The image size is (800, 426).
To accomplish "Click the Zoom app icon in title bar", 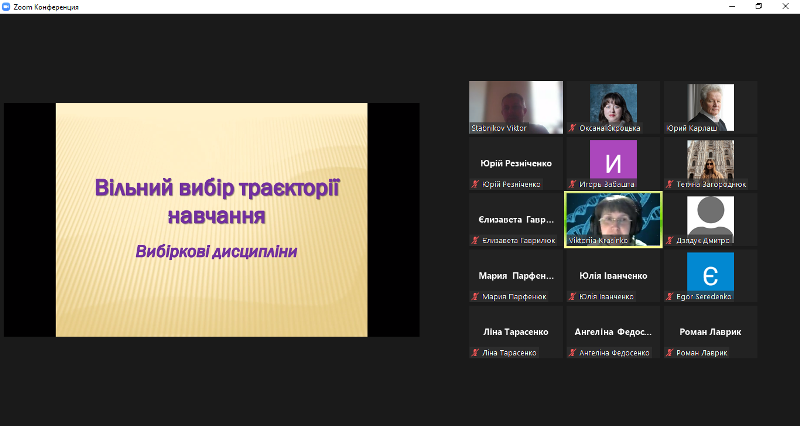I will coord(6,7).
